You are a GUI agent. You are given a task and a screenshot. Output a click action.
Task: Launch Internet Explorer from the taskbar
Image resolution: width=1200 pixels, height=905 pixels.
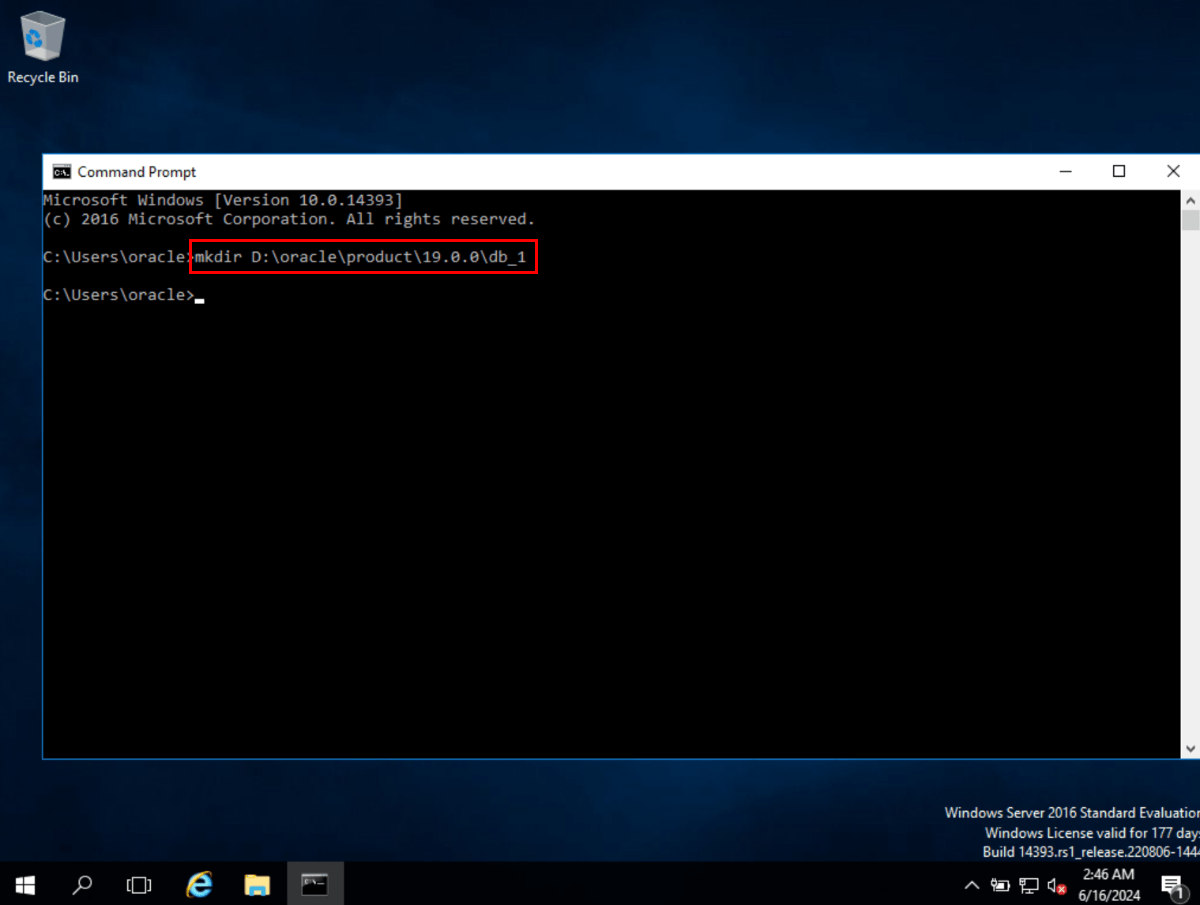(x=198, y=884)
